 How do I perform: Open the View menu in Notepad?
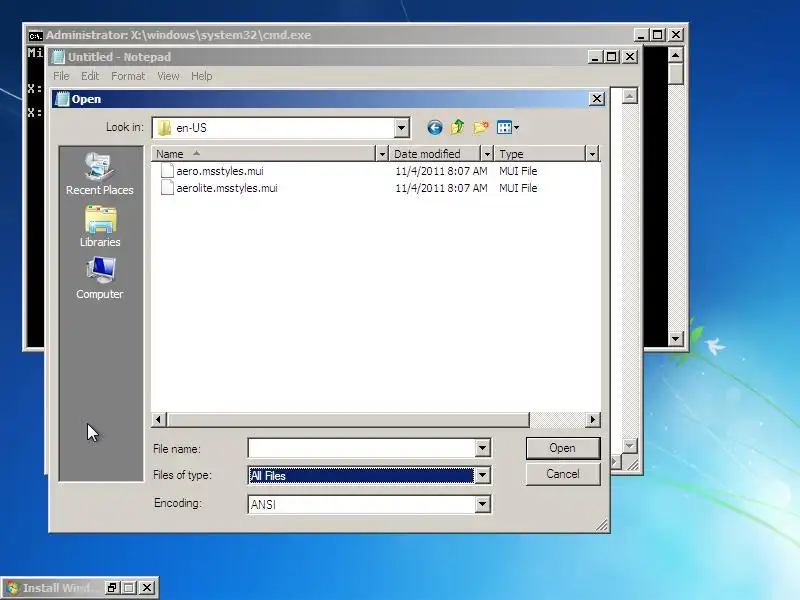(x=168, y=76)
